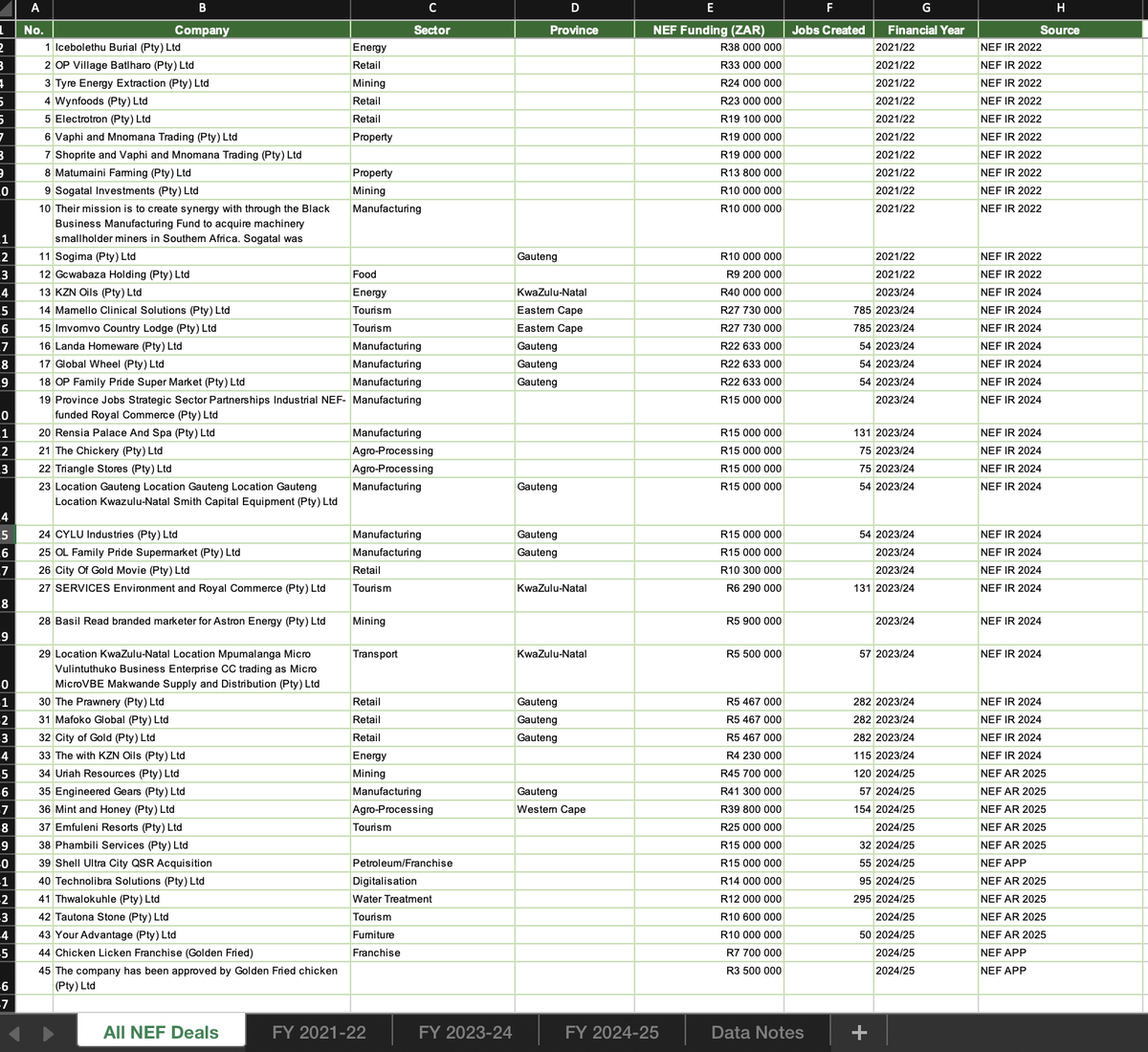Select column E header
The width and height of the screenshot is (1148, 1052).
tap(709, 9)
